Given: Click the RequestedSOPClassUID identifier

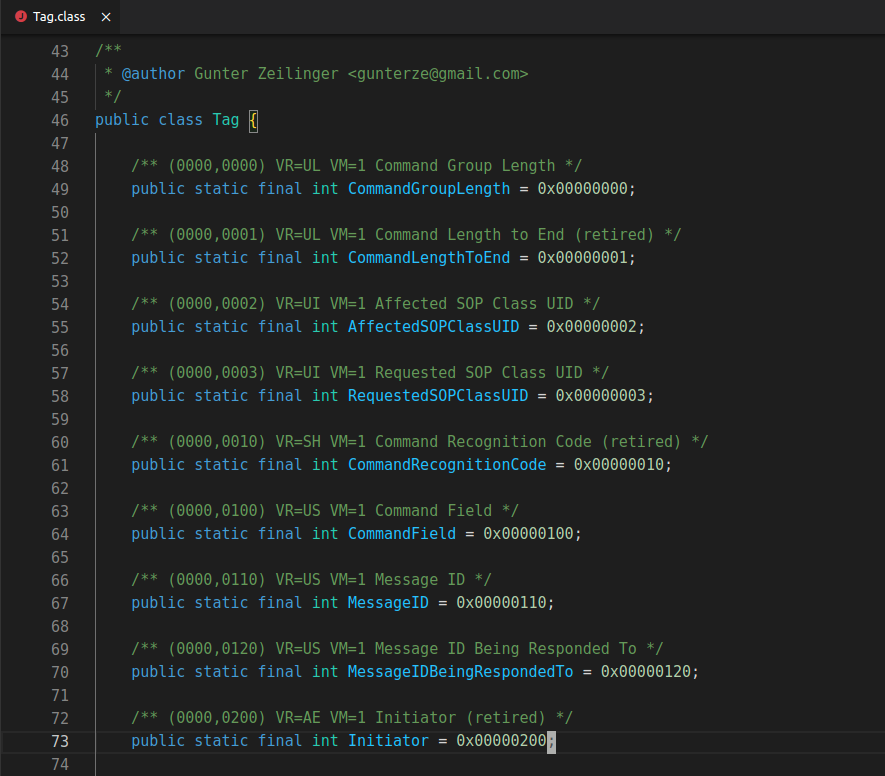Looking at the screenshot, I should point(438,396).
